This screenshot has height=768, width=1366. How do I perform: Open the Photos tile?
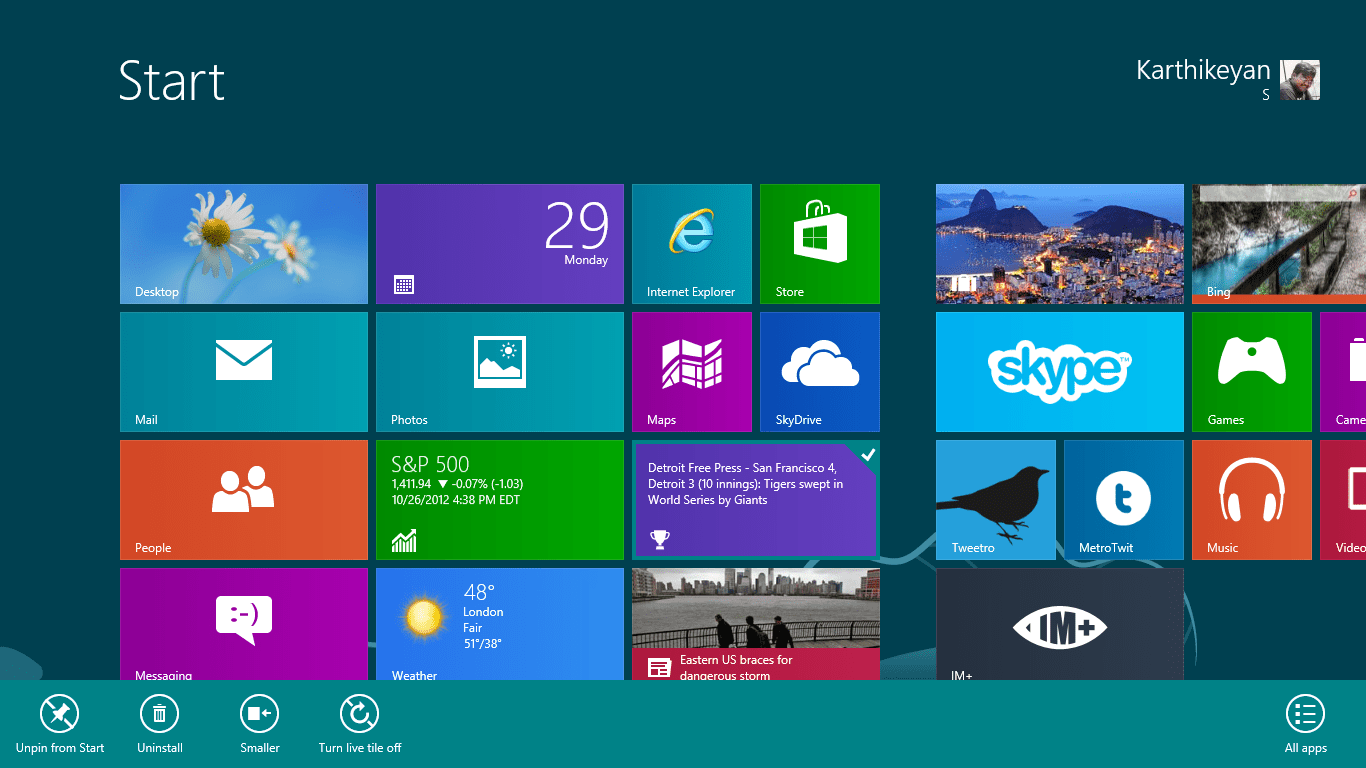click(x=500, y=372)
